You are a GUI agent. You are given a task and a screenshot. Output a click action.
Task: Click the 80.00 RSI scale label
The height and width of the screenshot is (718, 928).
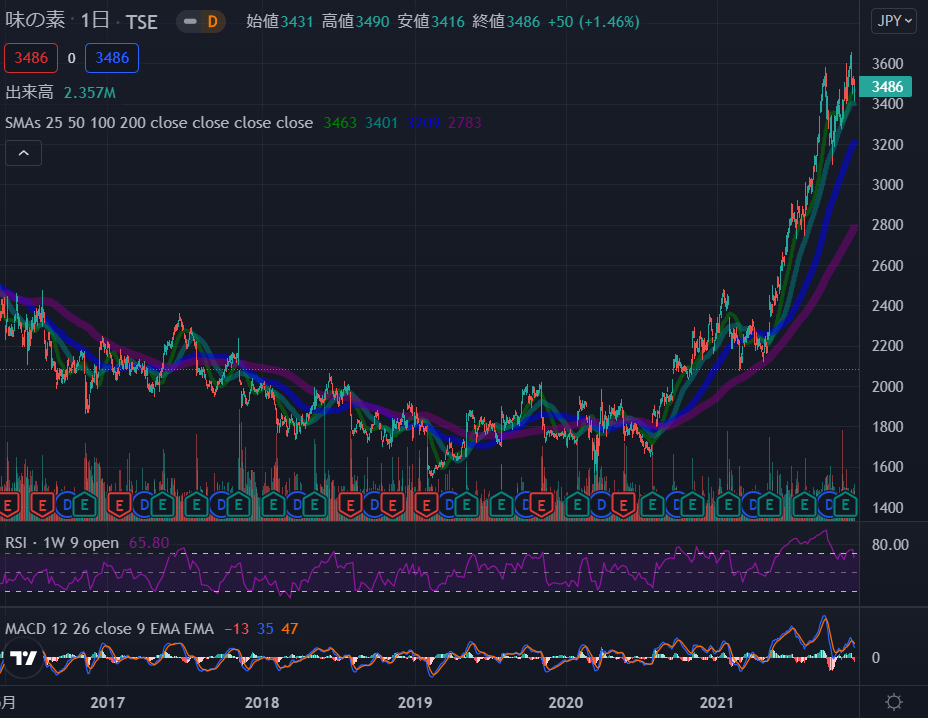click(x=890, y=545)
